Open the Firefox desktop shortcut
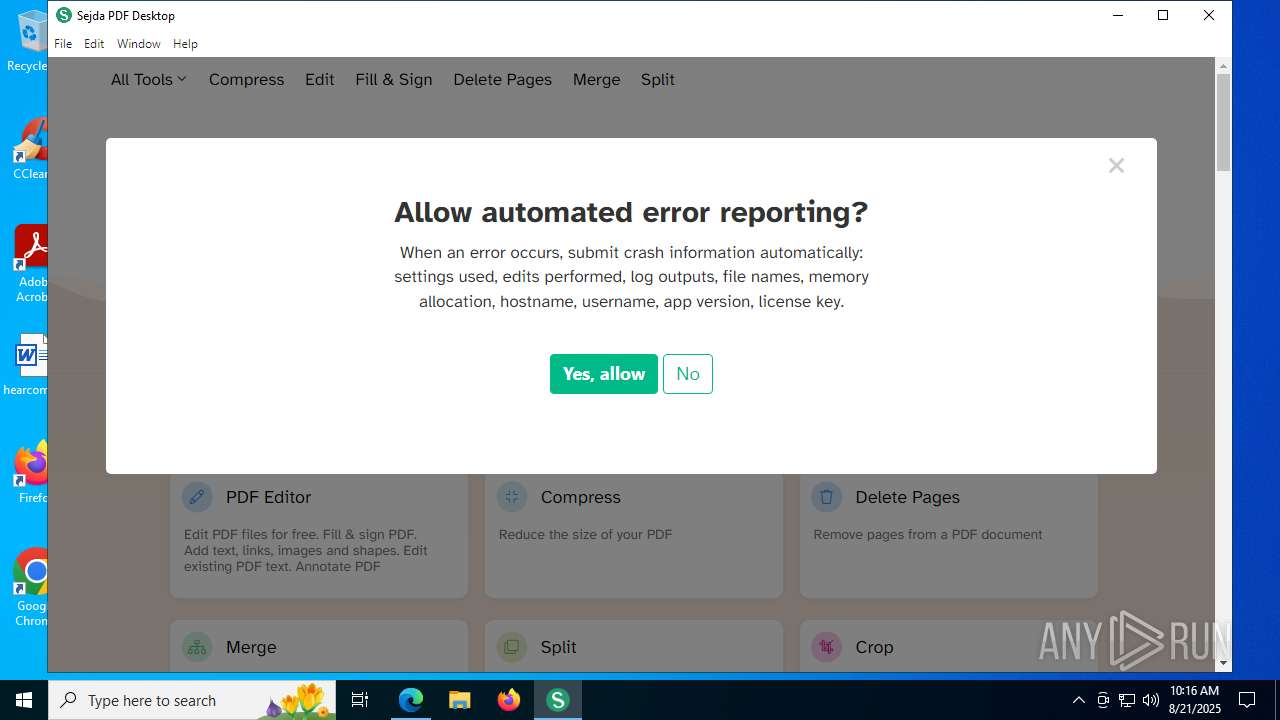Image resolution: width=1280 pixels, height=720 pixels. click(32, 472)
